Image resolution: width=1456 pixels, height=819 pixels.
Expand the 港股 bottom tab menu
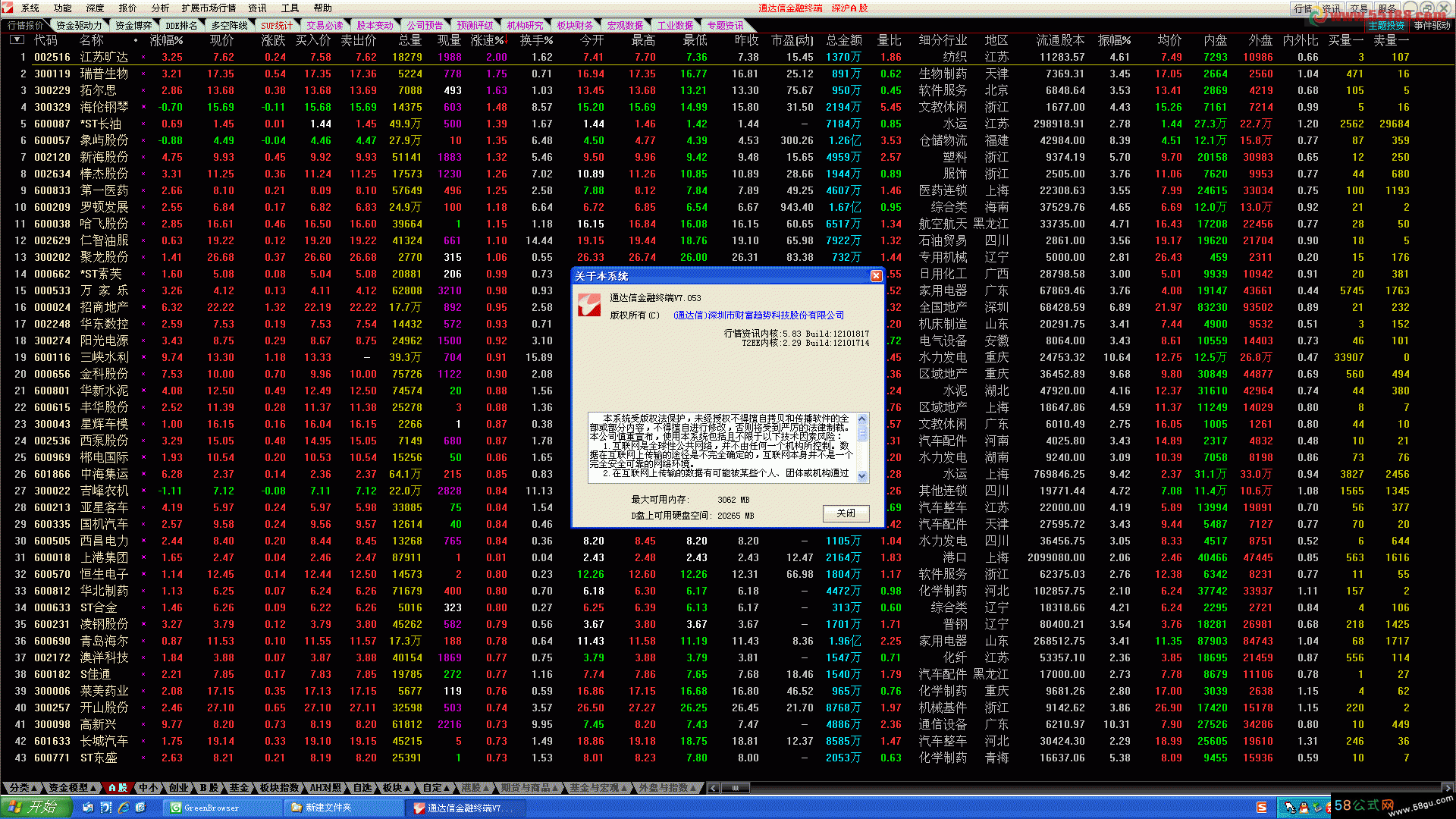pyautogui.click(x=475, y=788)
